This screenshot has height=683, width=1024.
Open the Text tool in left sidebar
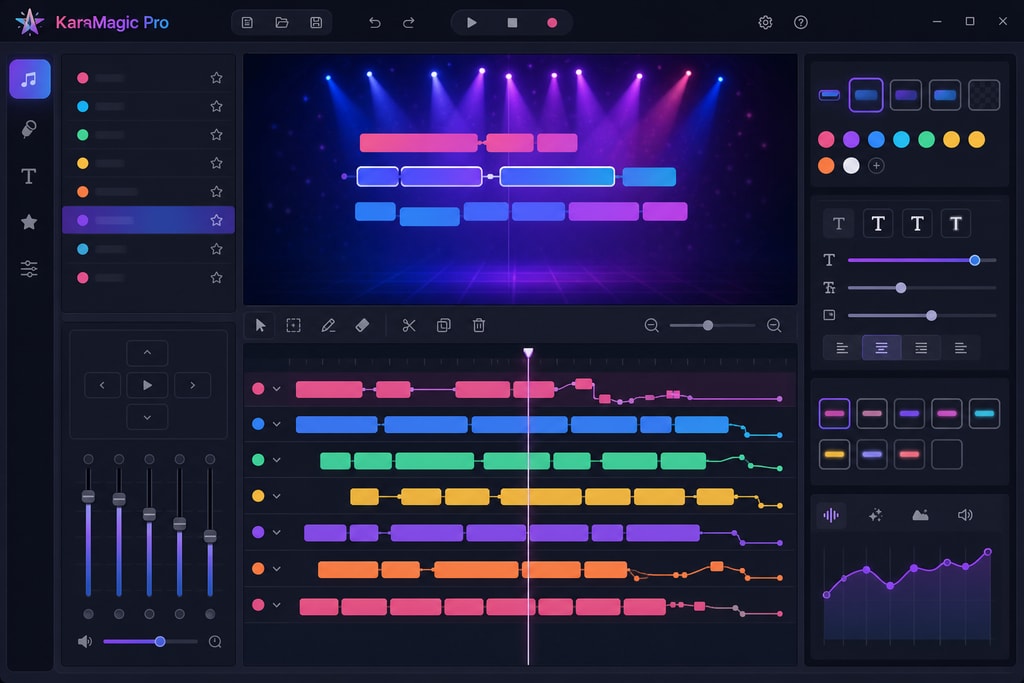[x=29, y=176]
